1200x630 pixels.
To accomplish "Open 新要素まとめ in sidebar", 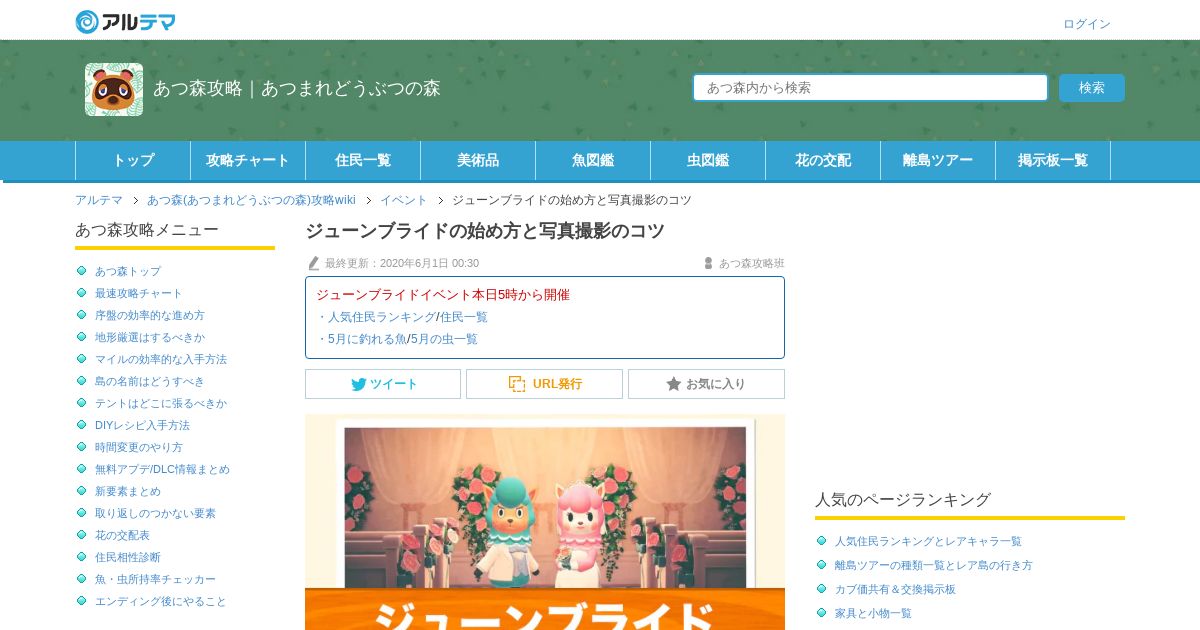I will (128, 491).
